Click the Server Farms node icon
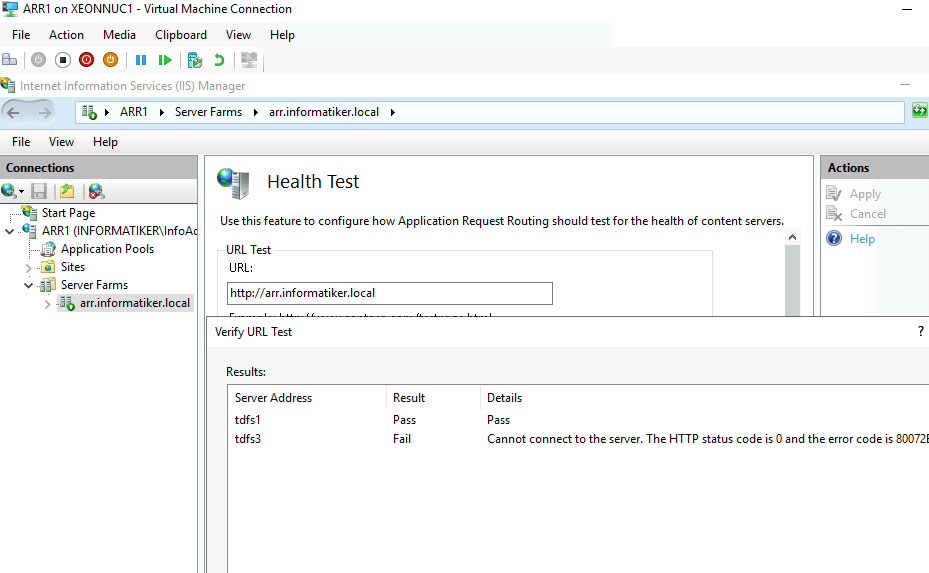The width and height of the screenshot is (929, 573). click(48, 285)
